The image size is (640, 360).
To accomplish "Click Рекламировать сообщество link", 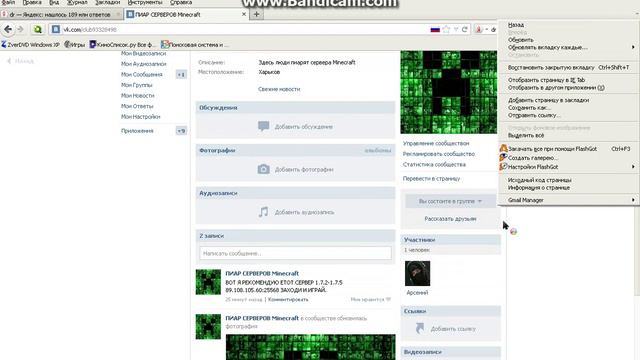I will click(439, 154).
